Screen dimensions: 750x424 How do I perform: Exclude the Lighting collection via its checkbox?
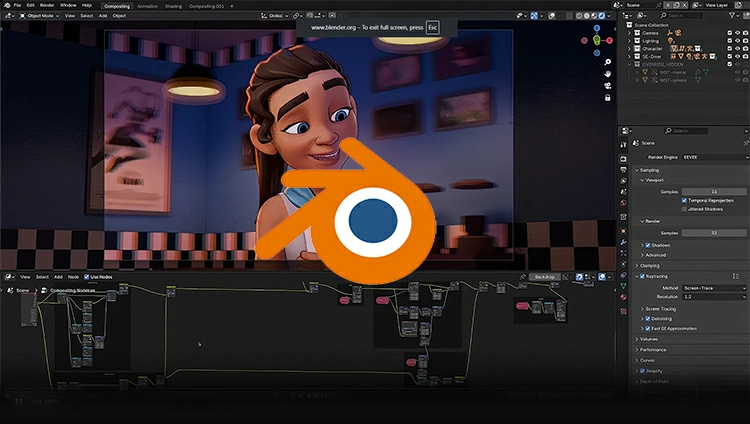coord(729,41)
